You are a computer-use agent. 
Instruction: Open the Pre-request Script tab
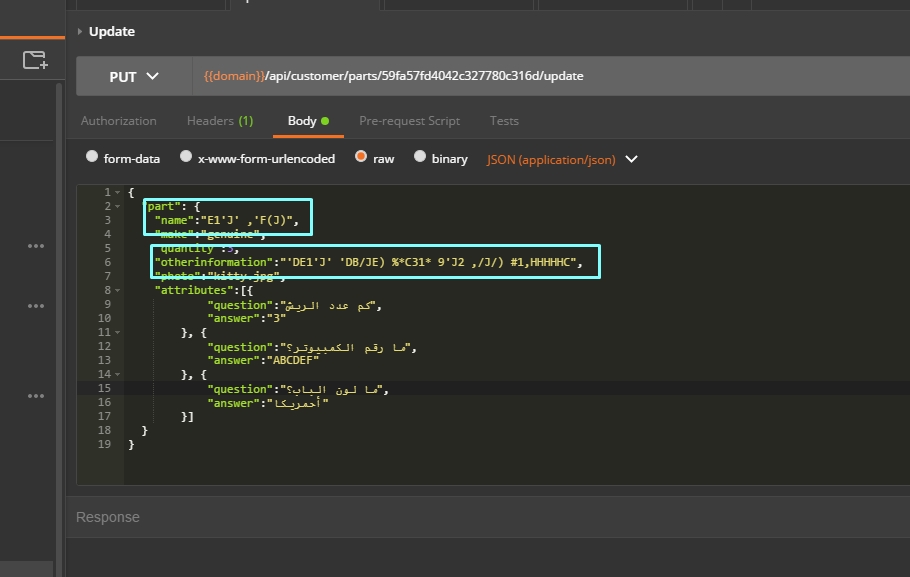409,121
